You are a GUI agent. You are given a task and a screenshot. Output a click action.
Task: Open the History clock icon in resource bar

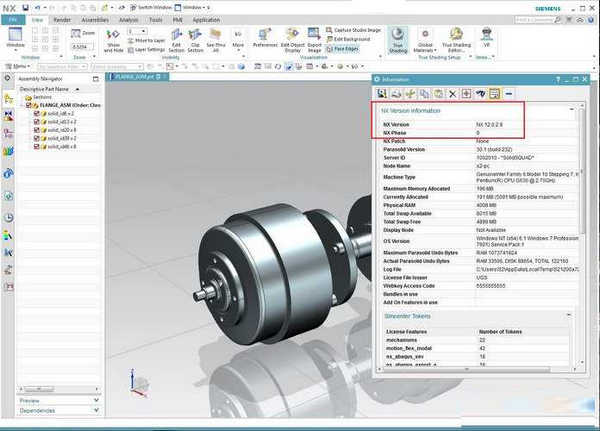point(8,217)
